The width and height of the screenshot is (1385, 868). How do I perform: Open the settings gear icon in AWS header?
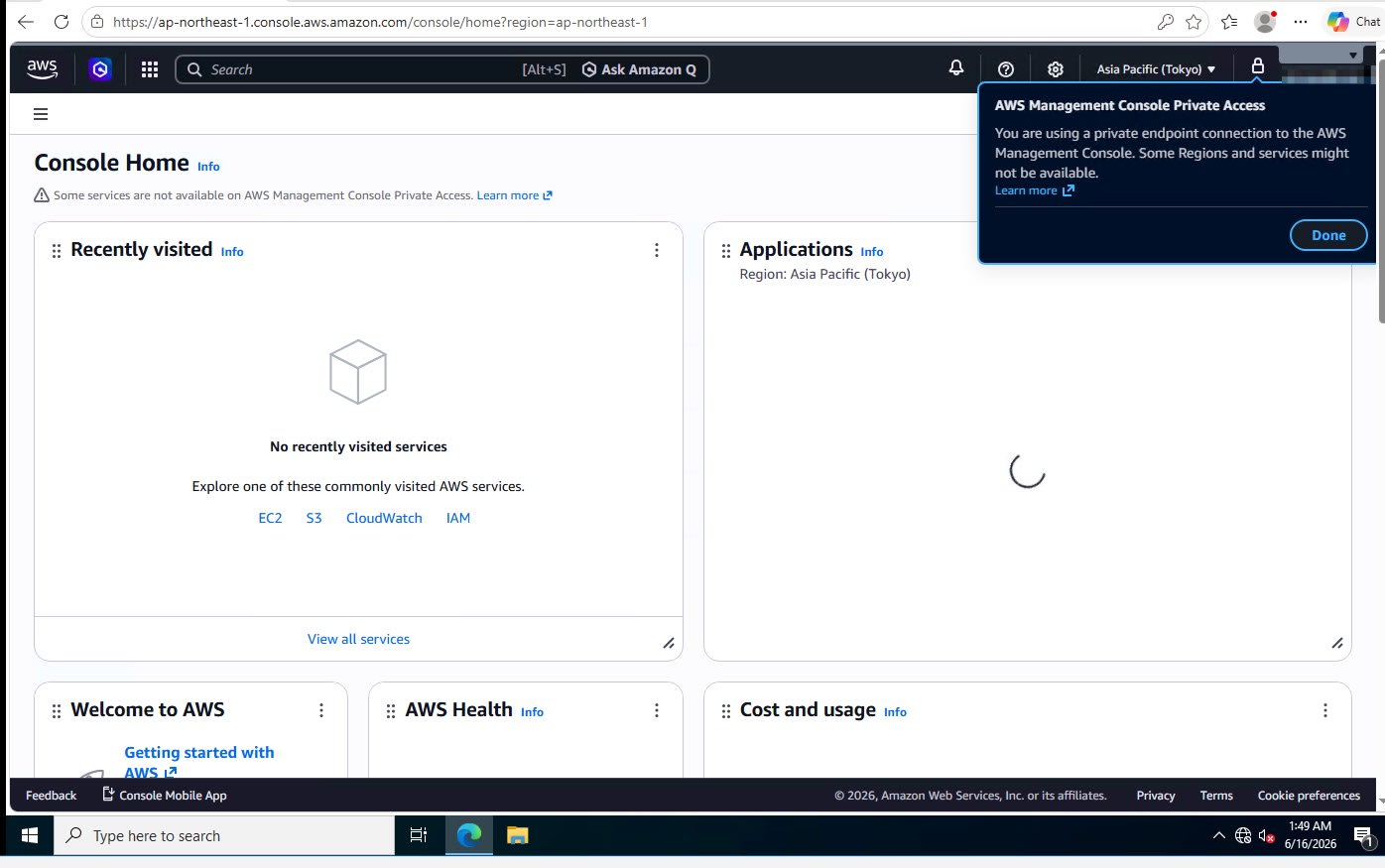coord(1056,69)
